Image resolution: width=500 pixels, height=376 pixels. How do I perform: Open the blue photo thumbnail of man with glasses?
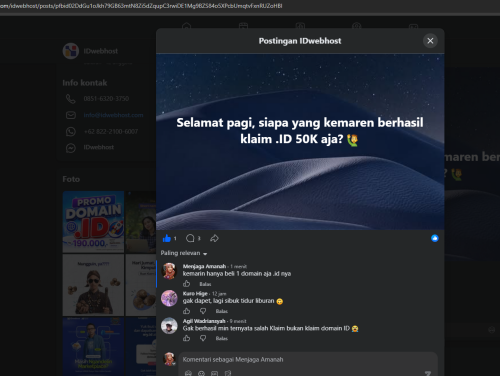[93, 347]
